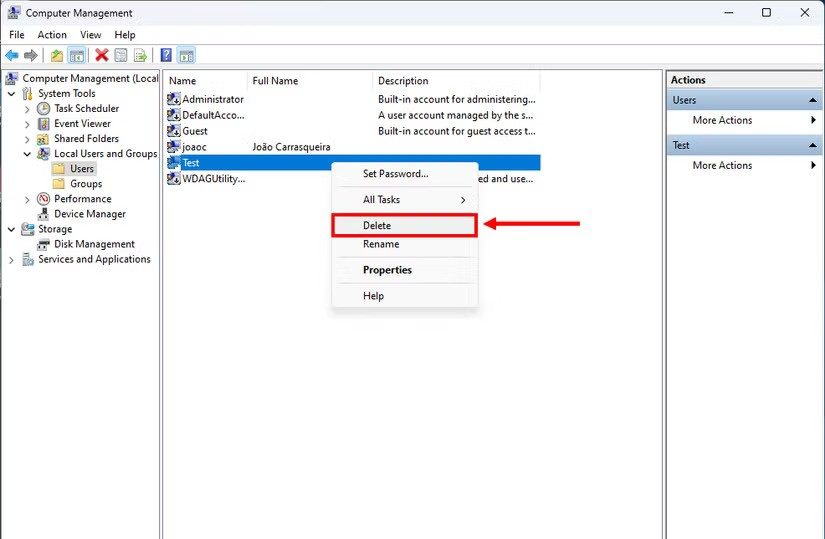Click the Performance icon in tree

point(44,199)
